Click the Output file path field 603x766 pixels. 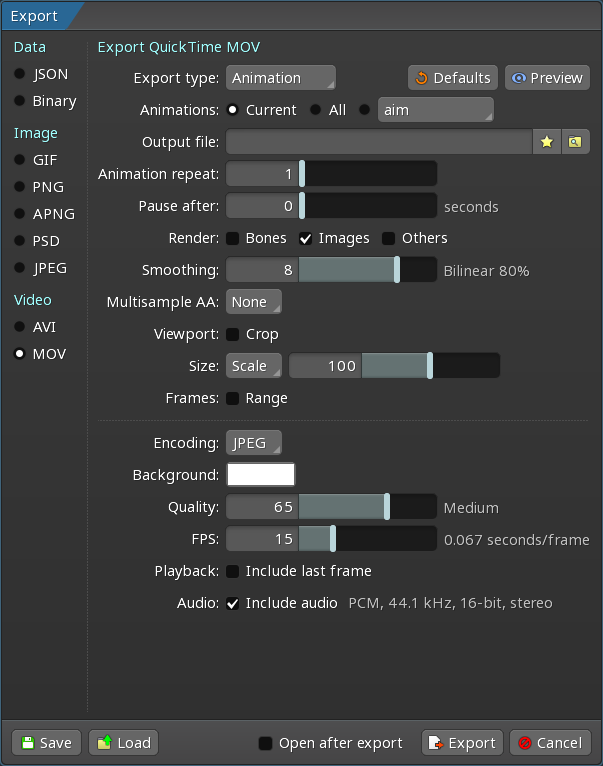[378, 142]
